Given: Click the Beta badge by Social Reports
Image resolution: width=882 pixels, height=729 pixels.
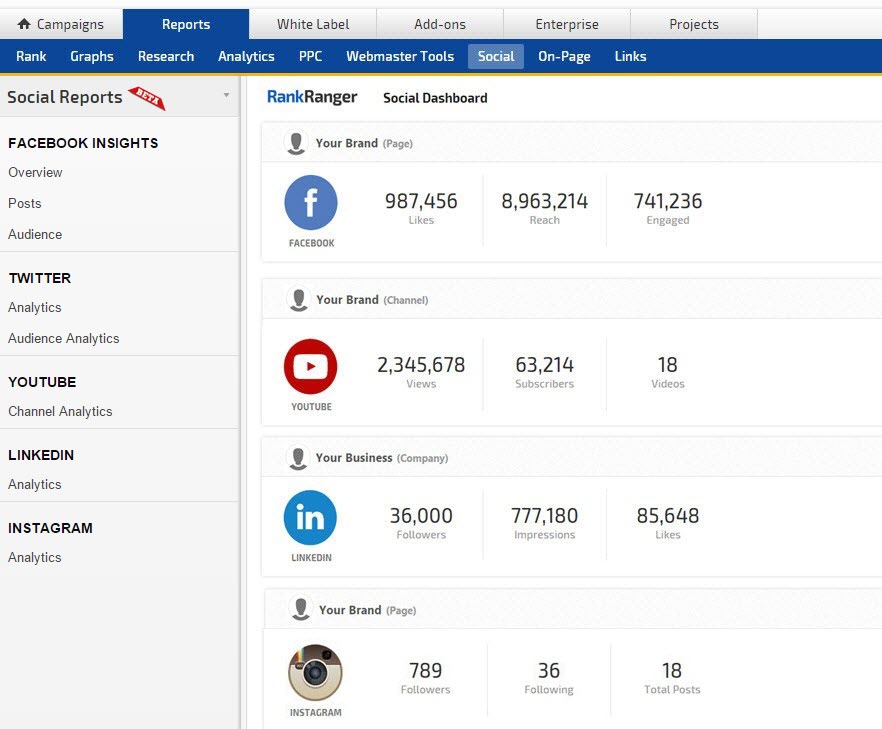Looking at the screenshot, I should [x=147, y=97].
